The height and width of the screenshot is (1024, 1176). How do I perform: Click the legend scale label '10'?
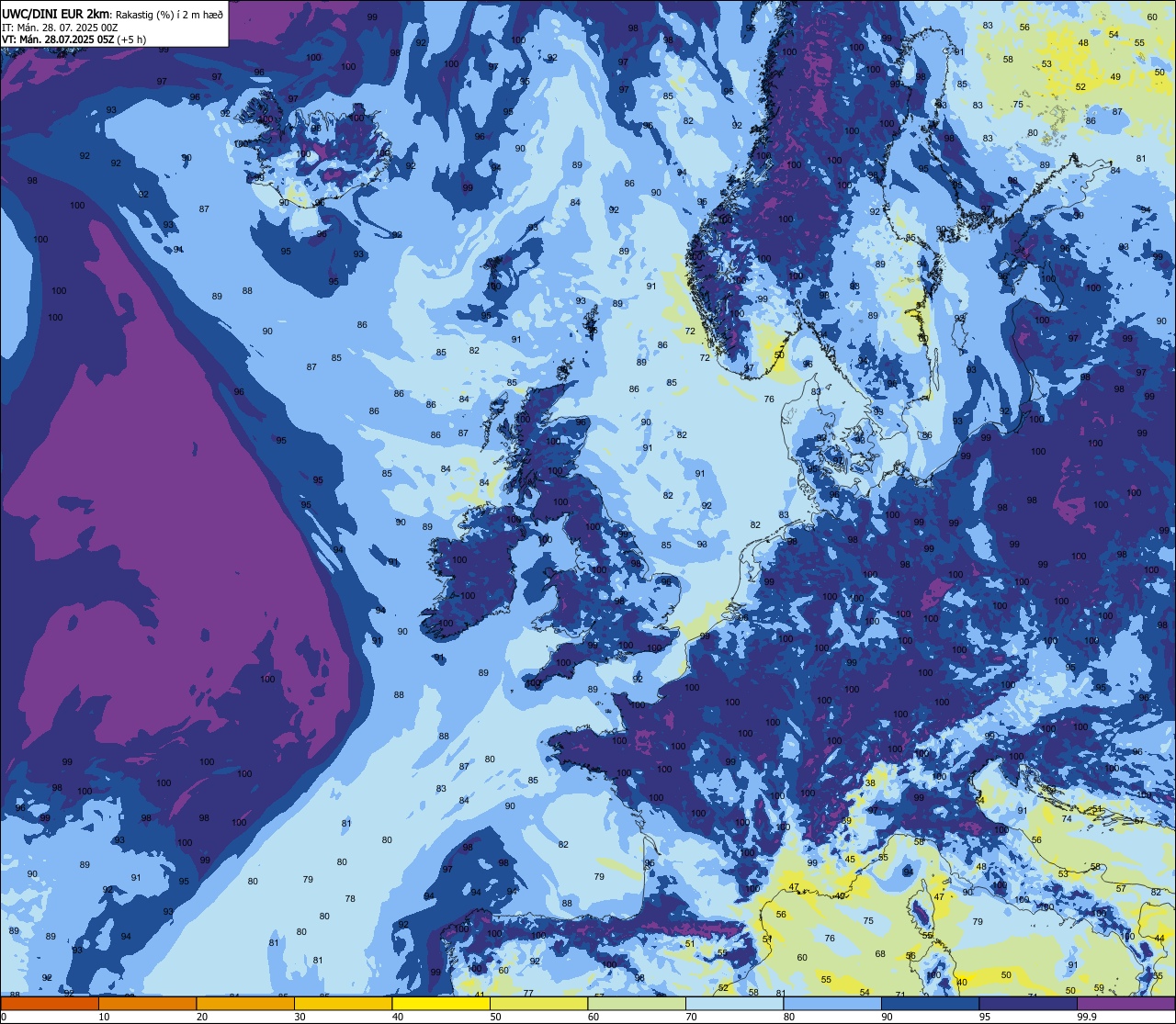click(104, 1017)
